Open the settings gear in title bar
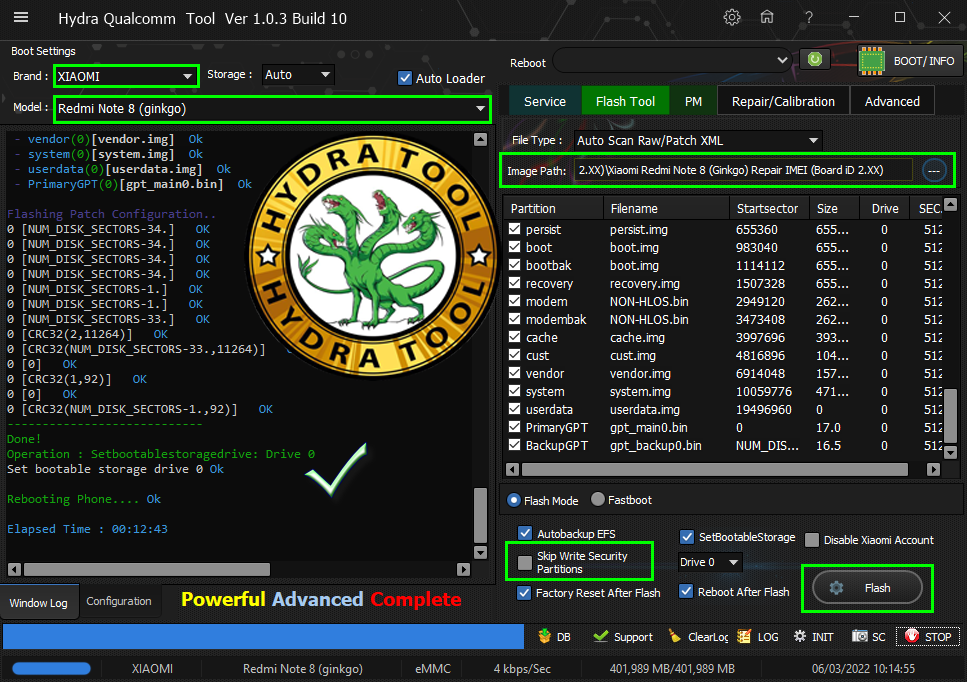Image resolution: width=967 pixels, height=682 pixels. click(x=732, y=17)
